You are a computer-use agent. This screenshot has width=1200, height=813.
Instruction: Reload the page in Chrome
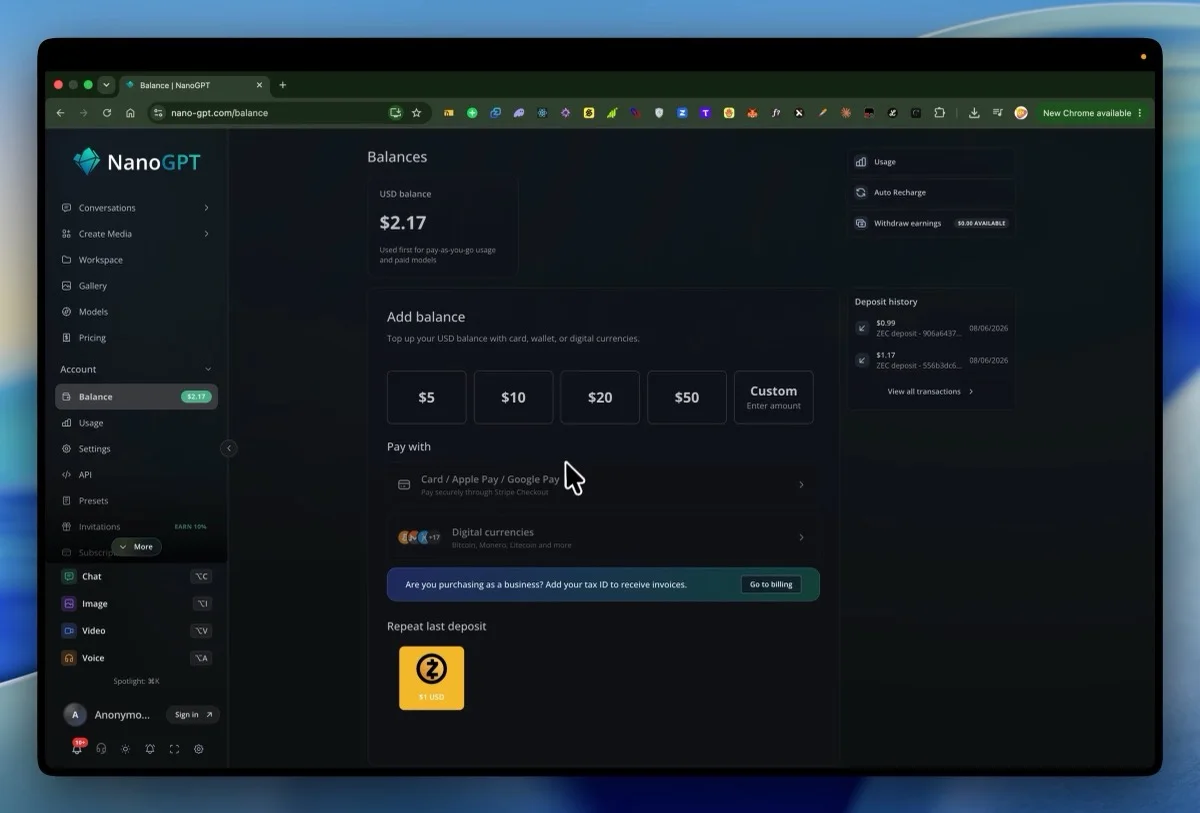tap(107, 113)
